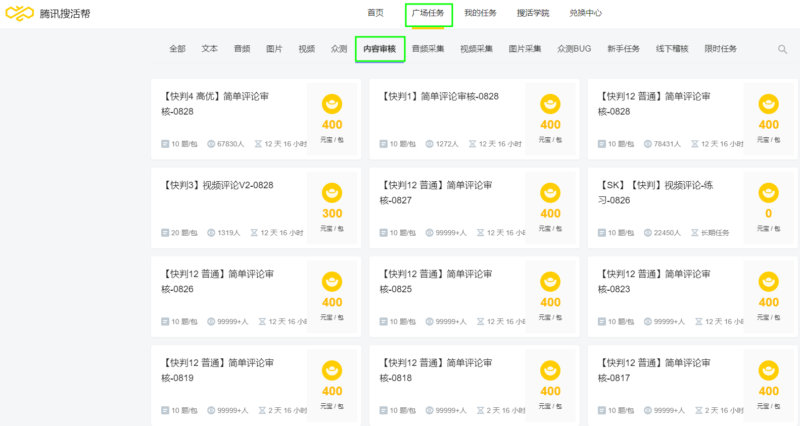
Task: Click the 300 reward ingot icon
Action: tap(332, 192)
